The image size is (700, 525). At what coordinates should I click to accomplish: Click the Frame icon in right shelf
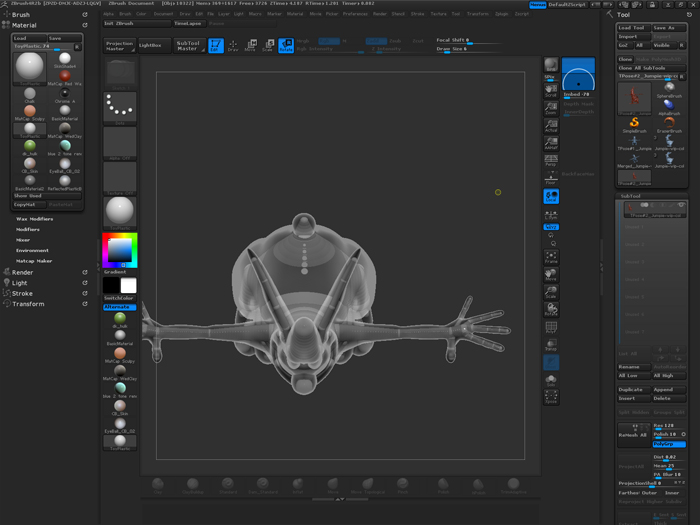(551, 257)
